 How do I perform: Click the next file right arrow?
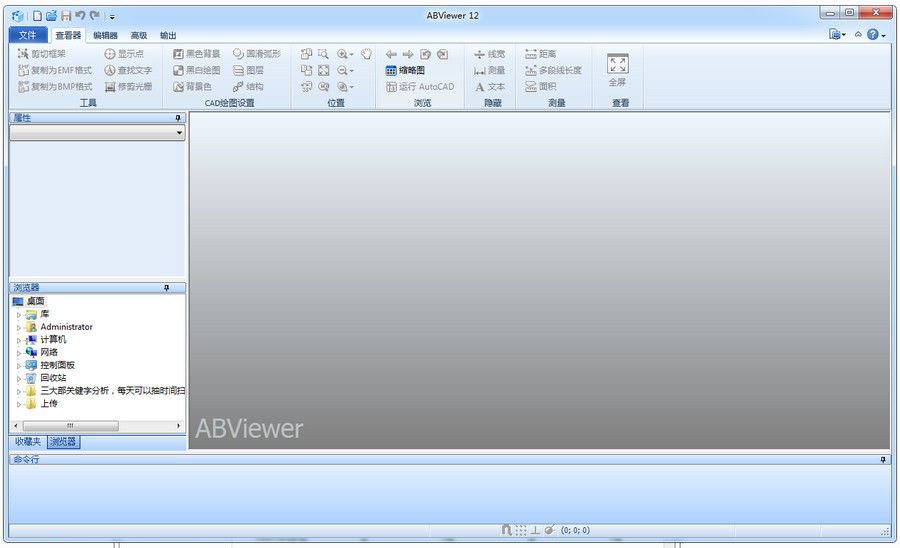(x=408, y=54)
